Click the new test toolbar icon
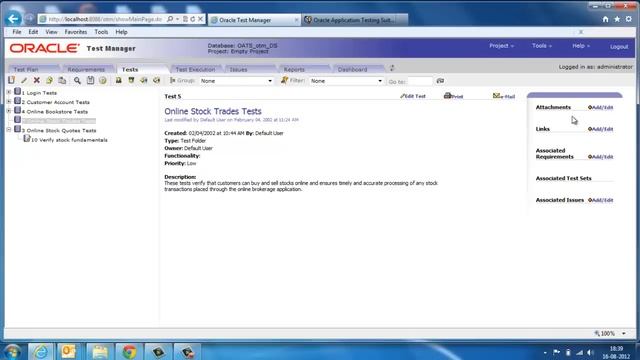The height and width of the screenshot is (360, 640). 11,80
